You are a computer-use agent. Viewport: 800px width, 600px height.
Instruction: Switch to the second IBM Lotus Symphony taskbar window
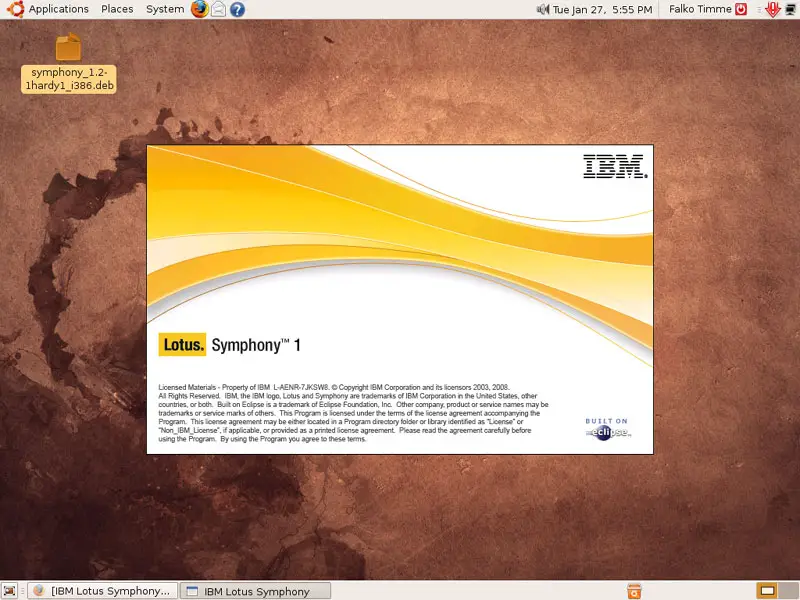256,591
